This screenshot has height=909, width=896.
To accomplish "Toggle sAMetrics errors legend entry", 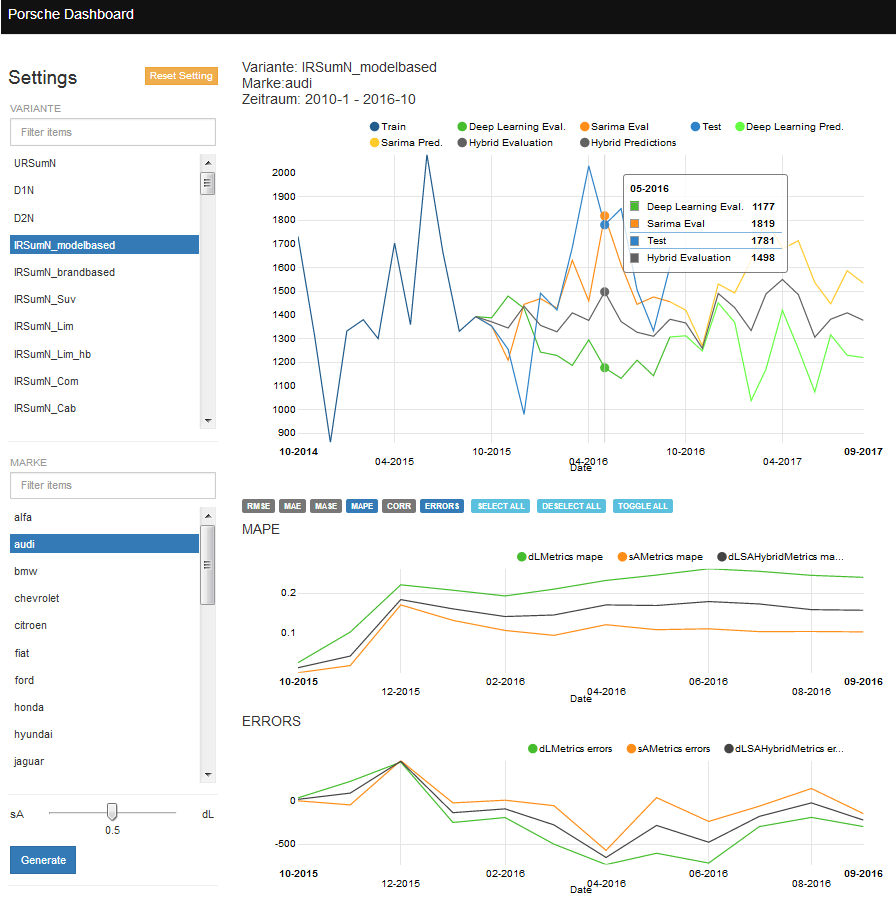I will 668,748.
